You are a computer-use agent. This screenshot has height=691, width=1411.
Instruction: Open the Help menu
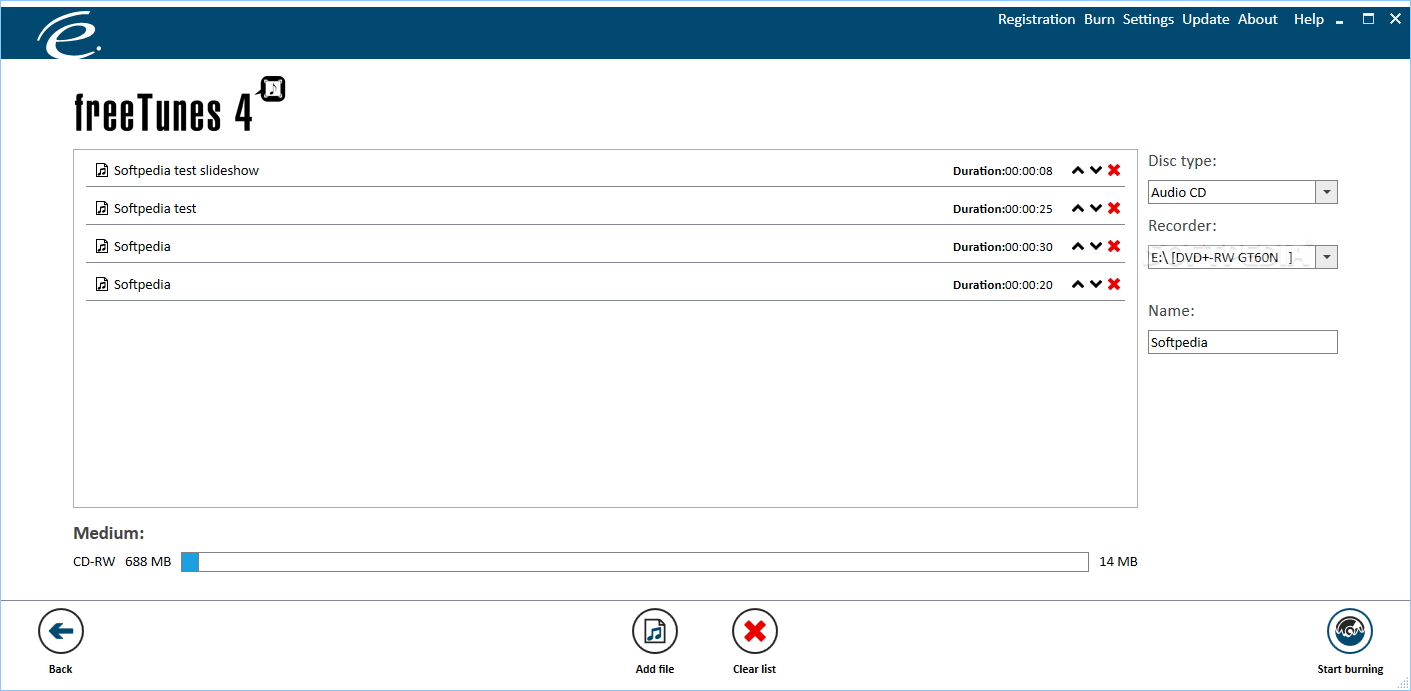click(x=1308, y=19)
